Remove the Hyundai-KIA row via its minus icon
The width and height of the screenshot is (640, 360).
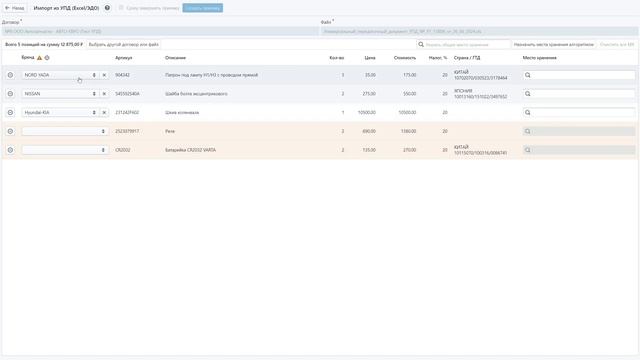pyautogui.click(x=10, y=113)
